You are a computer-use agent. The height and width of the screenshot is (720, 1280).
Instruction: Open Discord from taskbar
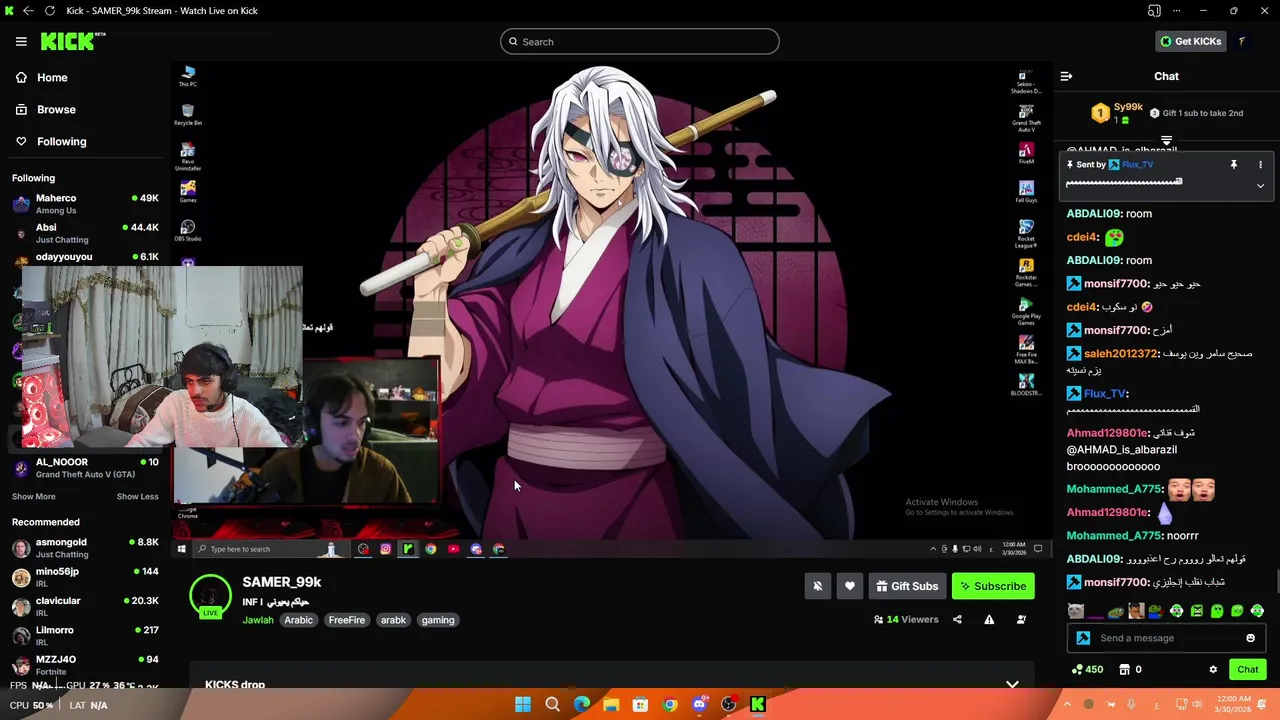pos(699,705)
